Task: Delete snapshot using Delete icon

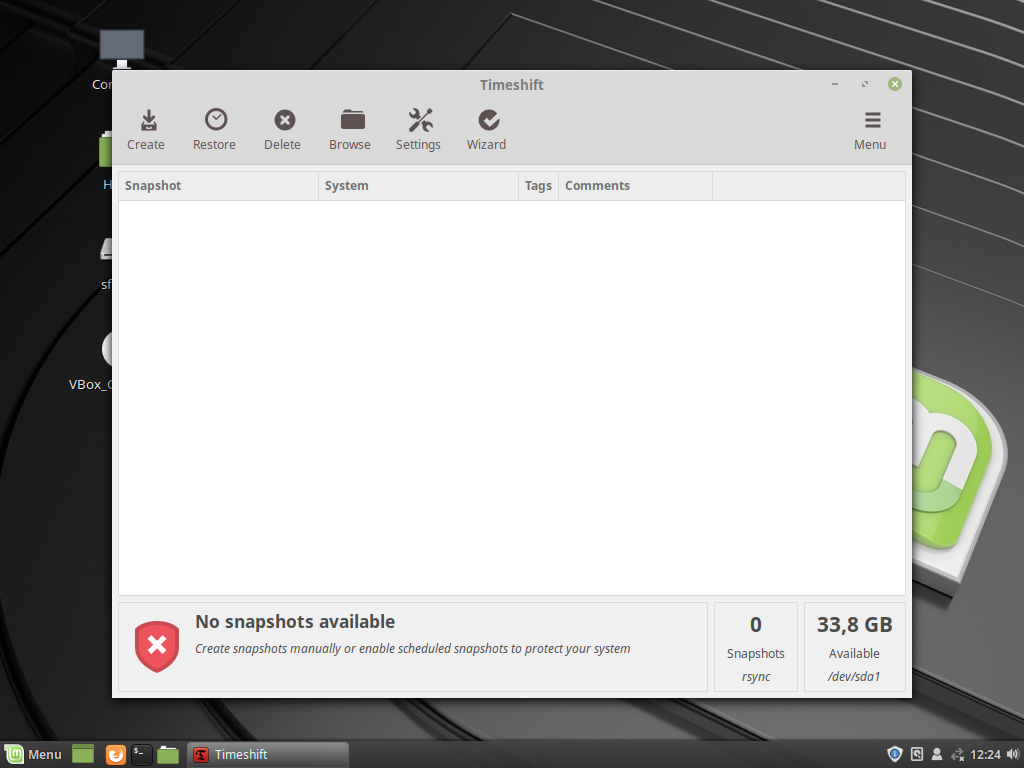Action: pos(282,130)
